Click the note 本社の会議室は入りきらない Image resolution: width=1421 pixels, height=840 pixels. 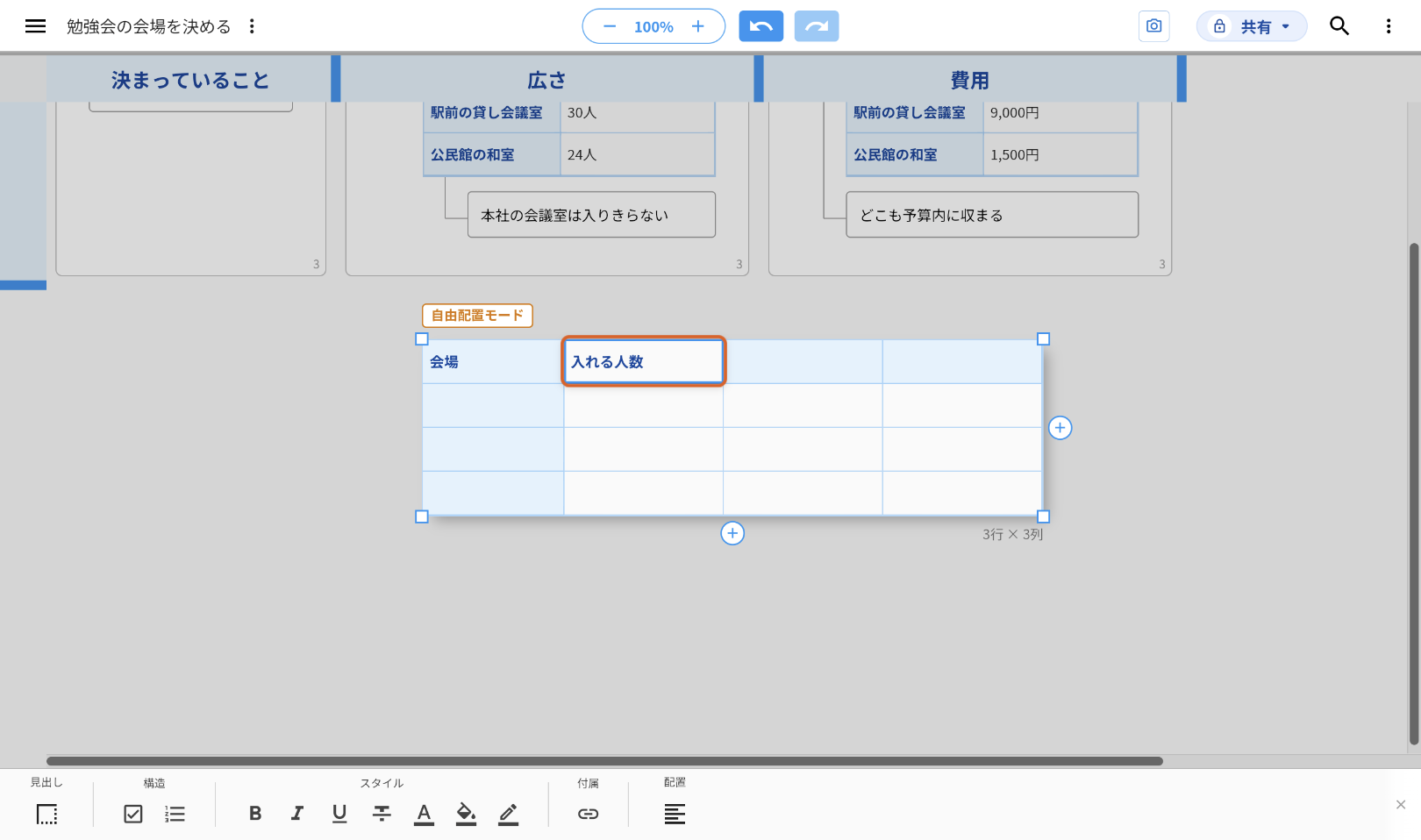coord(591,215)
